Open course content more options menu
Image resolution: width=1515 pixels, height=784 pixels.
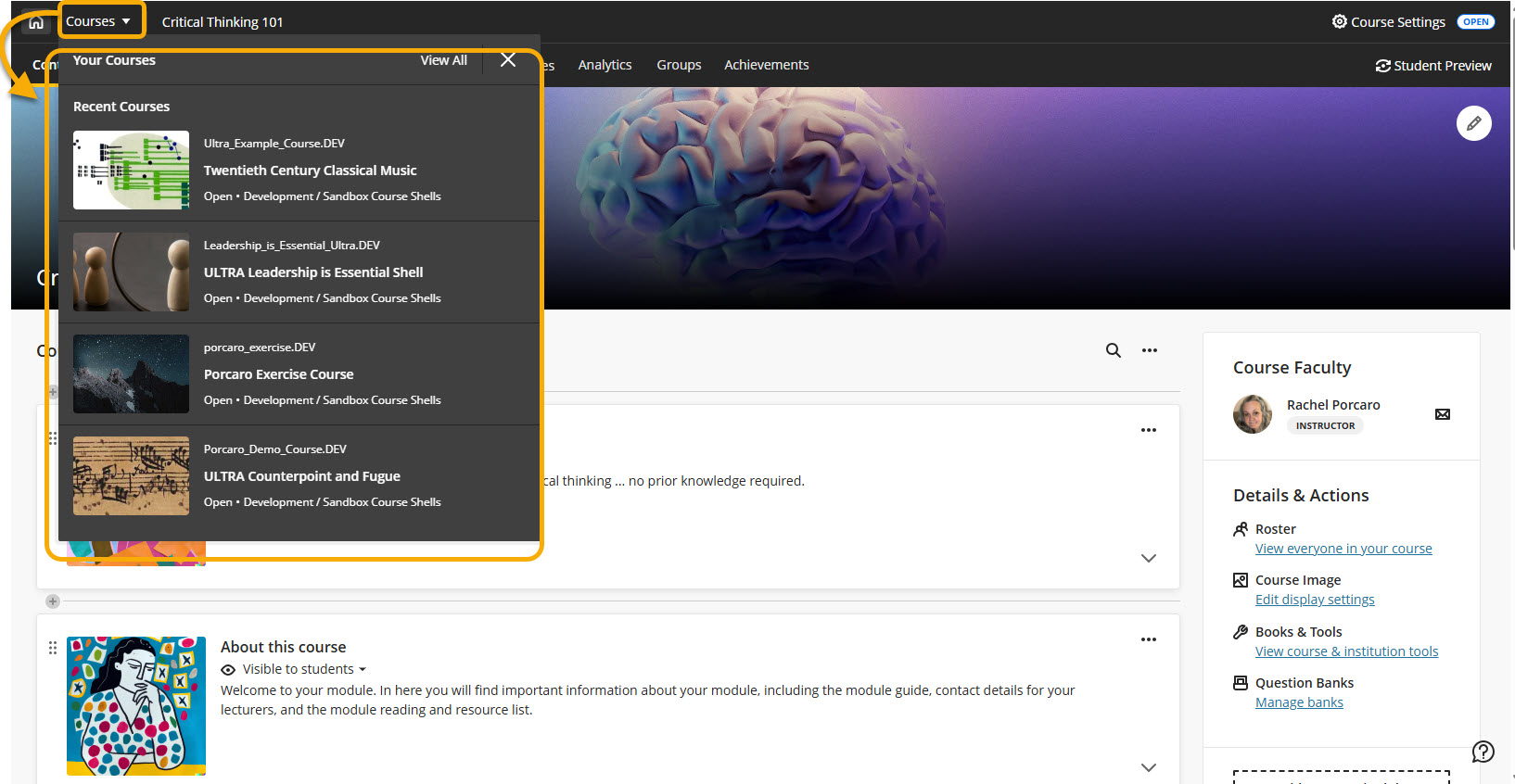pyautogui.click(x=1150, y=350)
